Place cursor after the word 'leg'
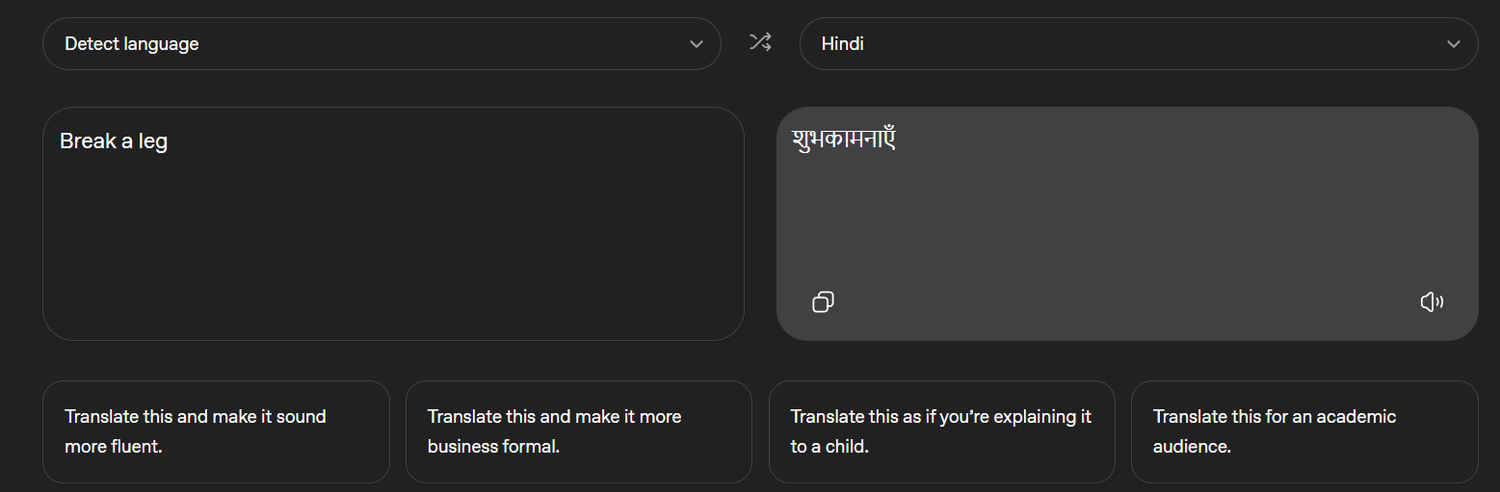1500x492 pixels. click(169, 141)
